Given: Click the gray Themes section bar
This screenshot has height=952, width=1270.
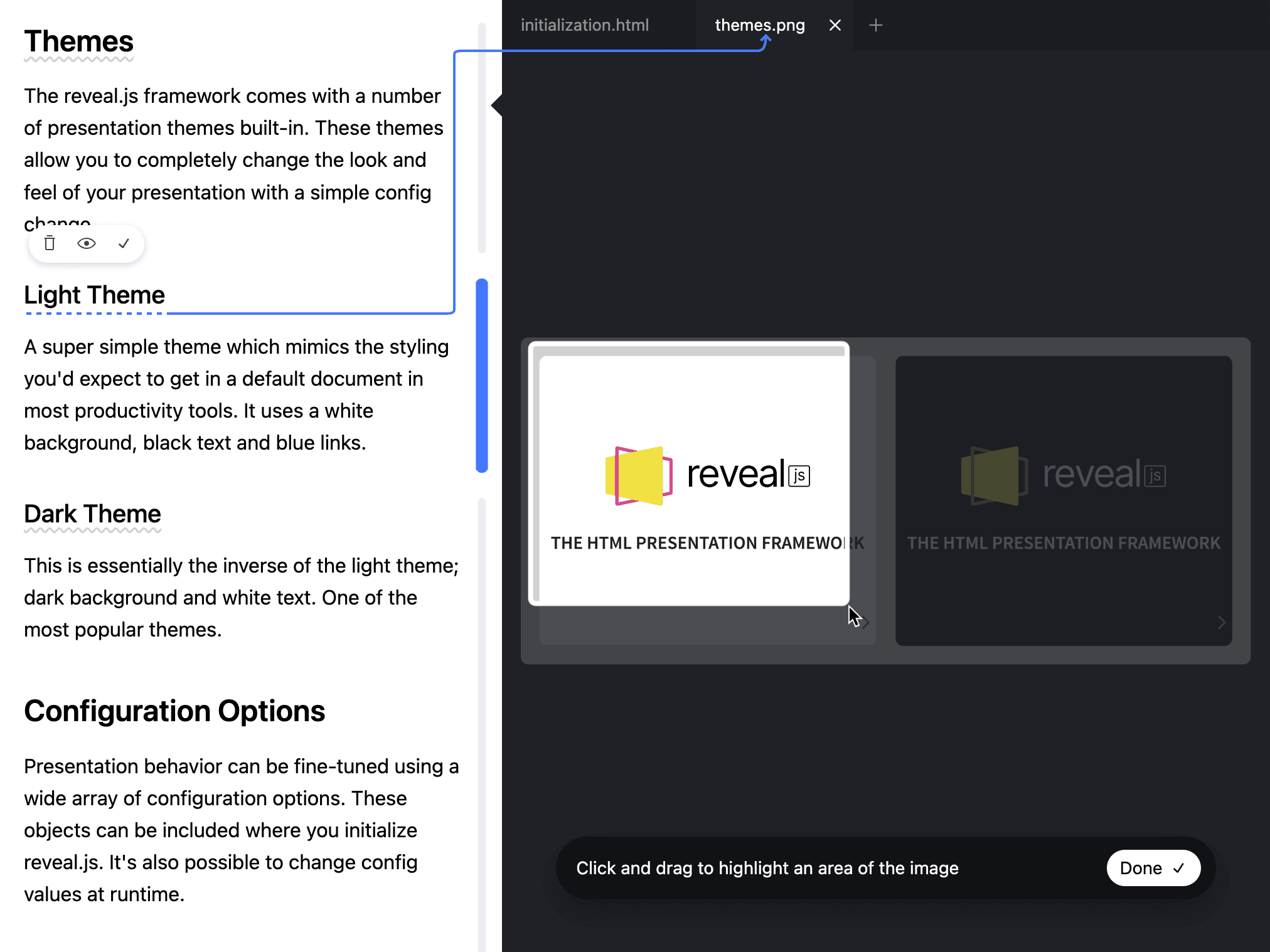Looking at the screenshot, I should tap(482, 138).
